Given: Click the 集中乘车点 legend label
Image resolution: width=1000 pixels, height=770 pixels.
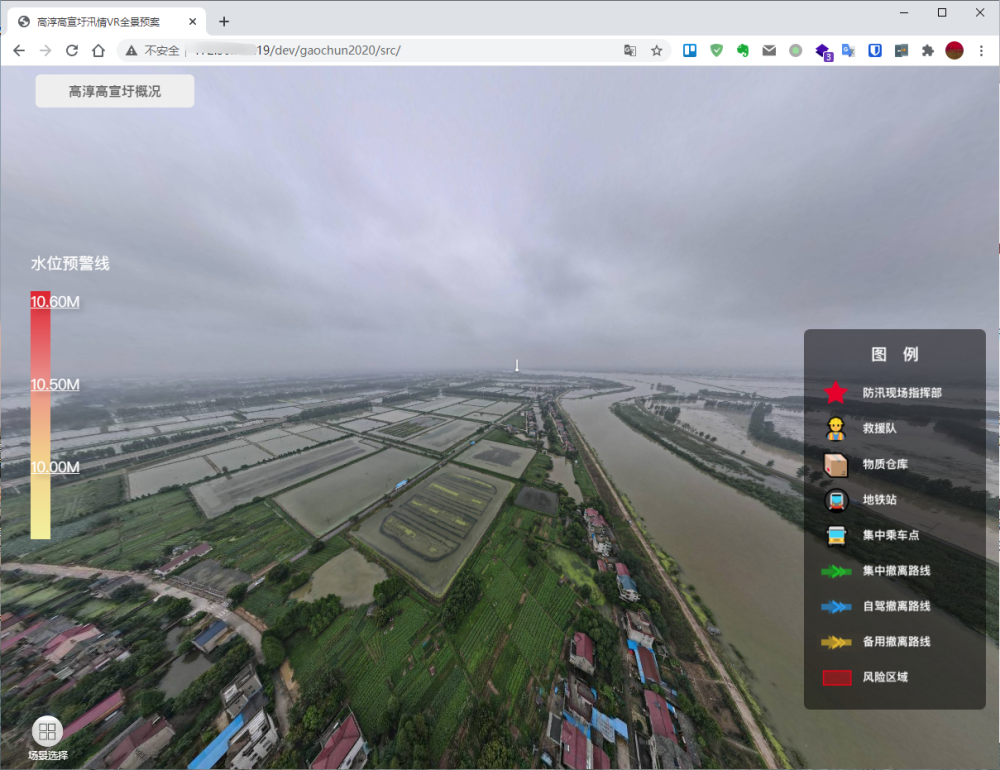Looking at the screenshot, I should point(891,535).
